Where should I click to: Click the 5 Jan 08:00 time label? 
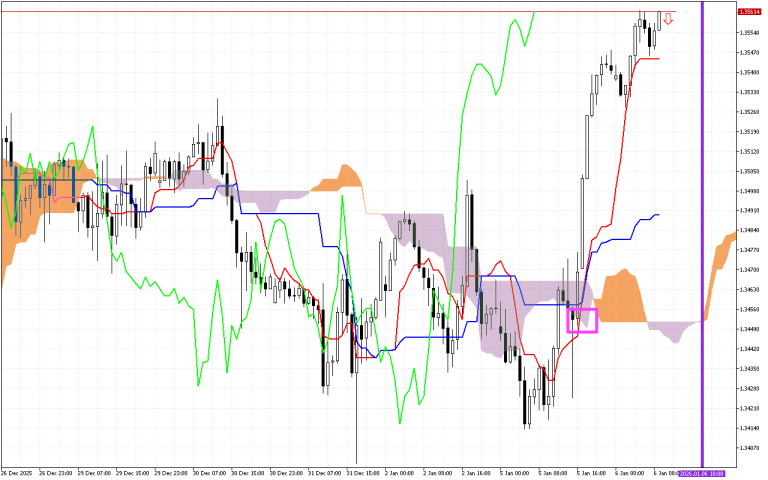tap(553, 474)
